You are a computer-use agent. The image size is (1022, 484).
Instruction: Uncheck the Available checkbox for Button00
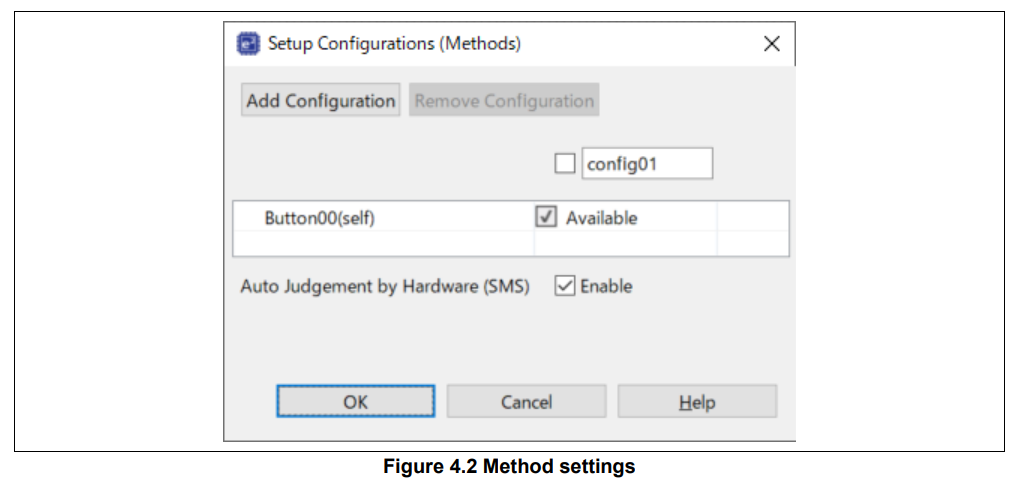coord(546,217)
